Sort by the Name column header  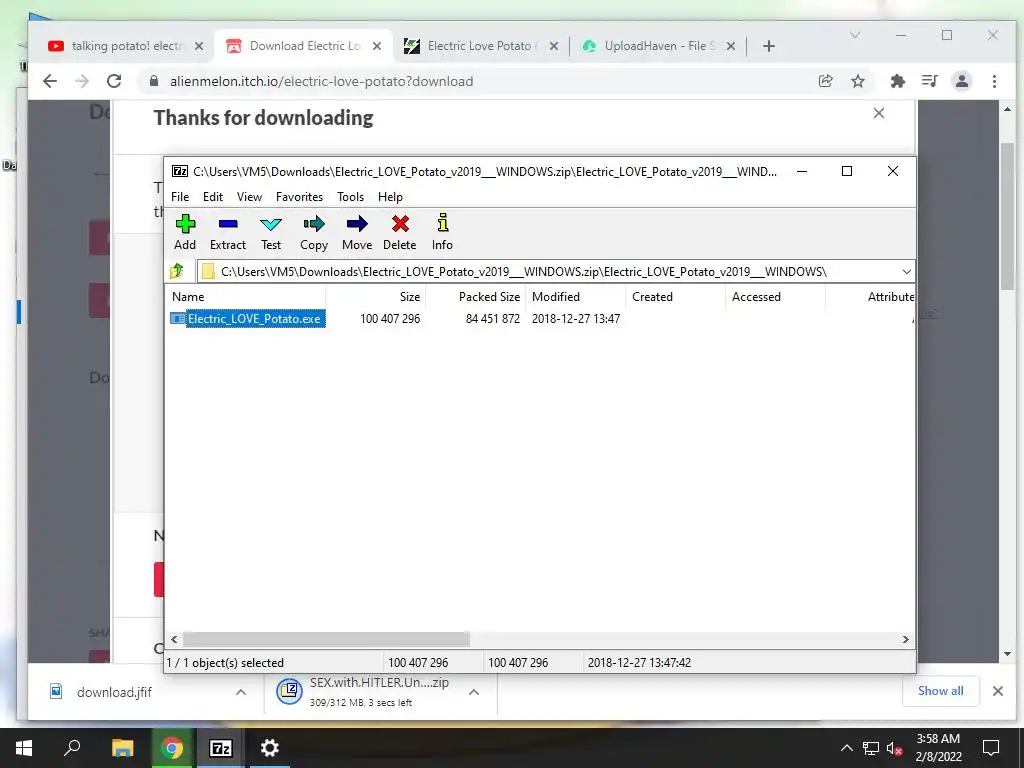(246, 296)
